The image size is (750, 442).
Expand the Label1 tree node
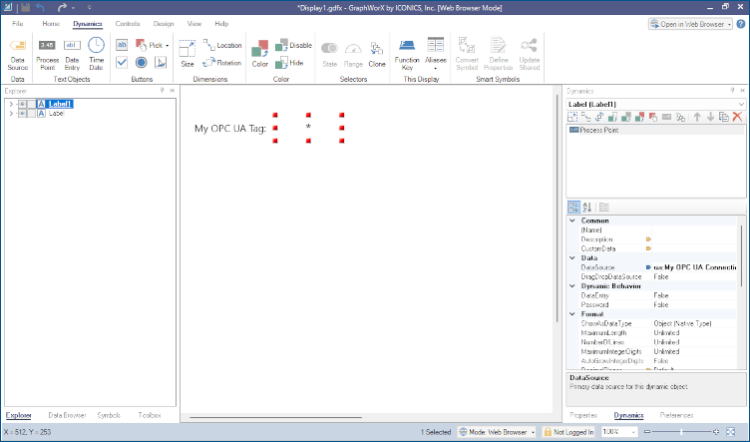coord(11,103)
